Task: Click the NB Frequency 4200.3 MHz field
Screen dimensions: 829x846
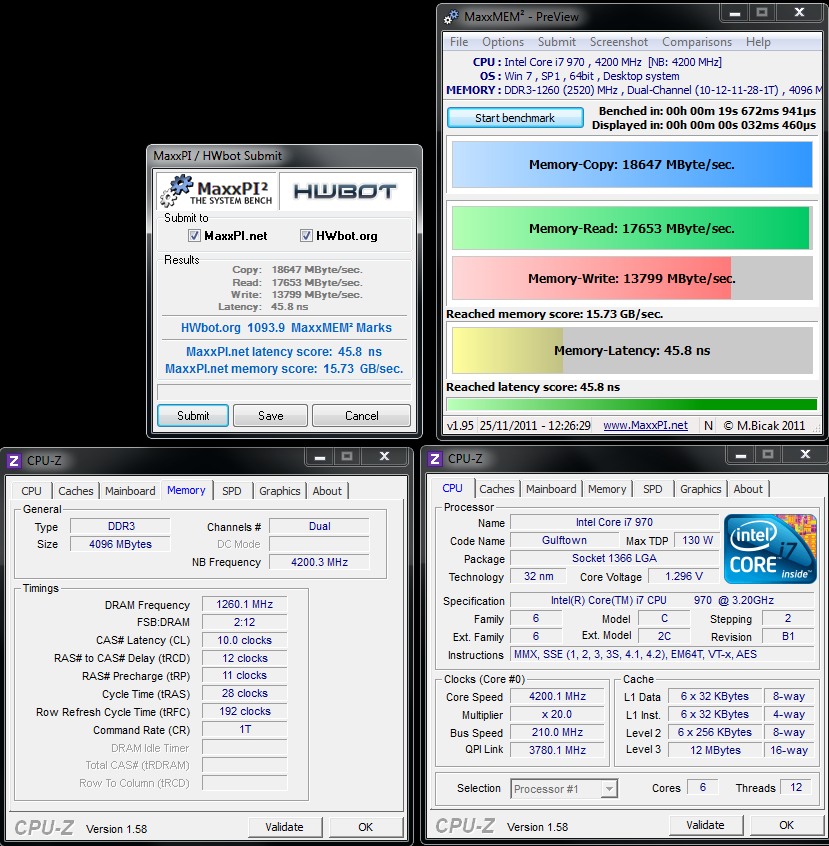Action: coord(320,562)
